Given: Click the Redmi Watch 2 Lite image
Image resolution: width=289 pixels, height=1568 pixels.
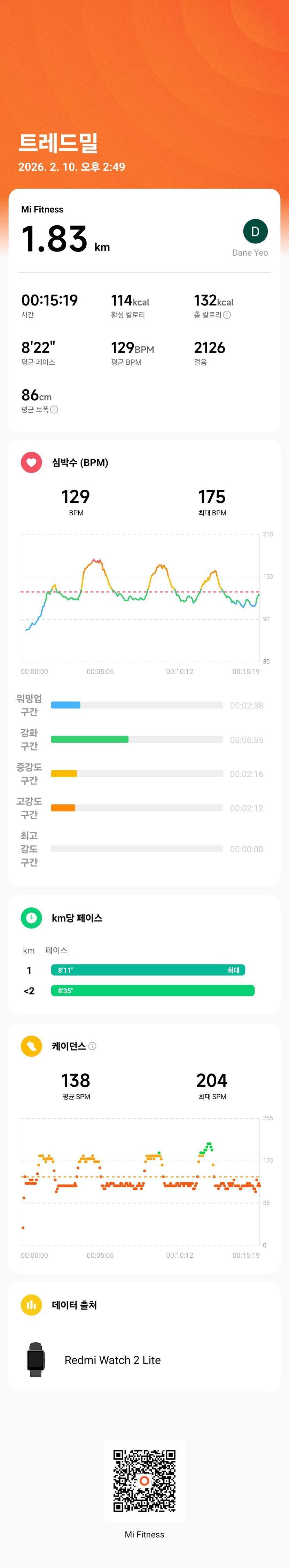Looking at the screenshot, I should click(x=36, y=1360).
